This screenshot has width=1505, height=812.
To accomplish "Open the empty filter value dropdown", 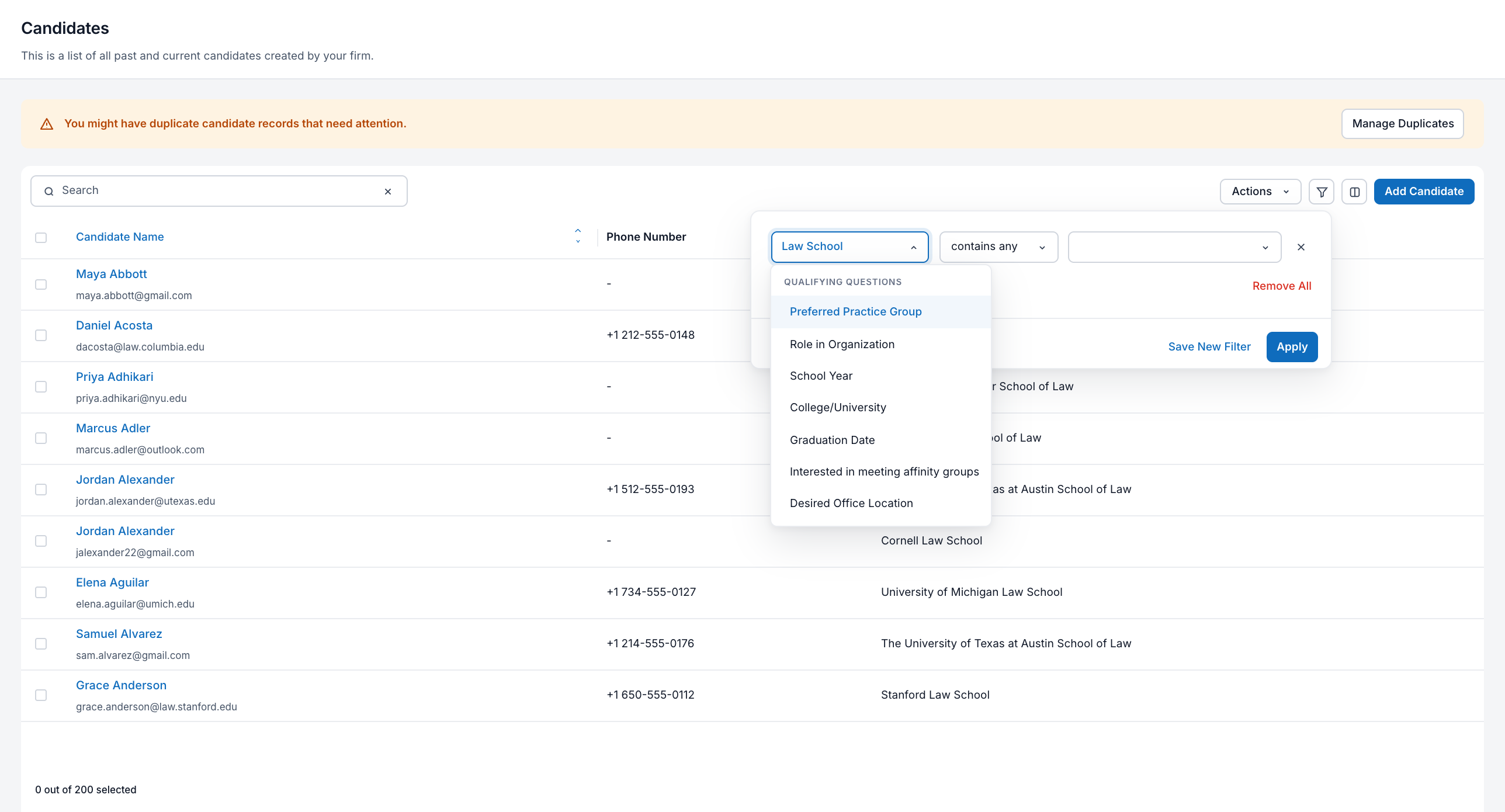I will (x=1174, y=247).
